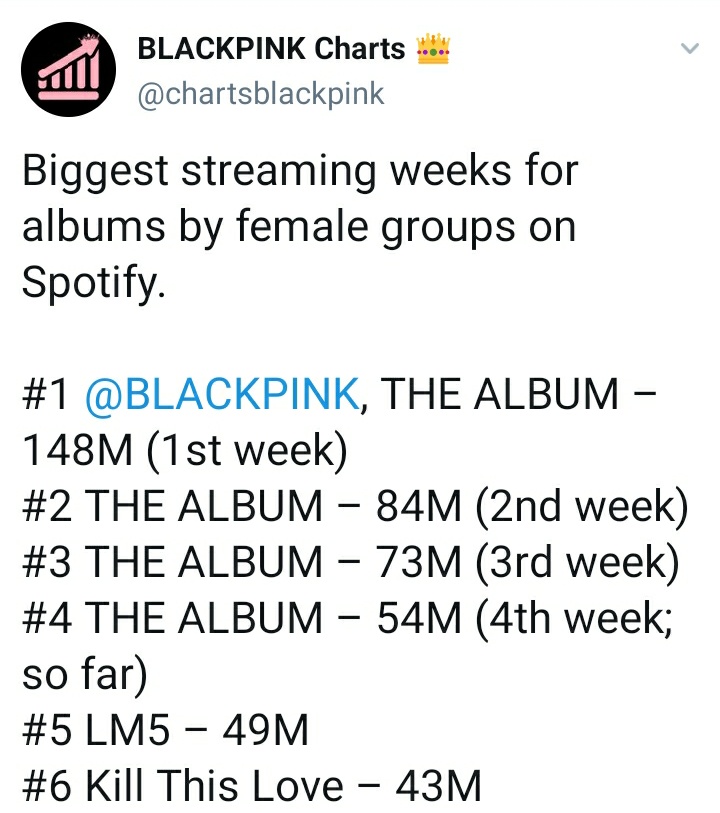Click the "Biggest streaming weeks for" text line
Viewport: 720px width, 813px height.
click(x=300, y=171)
